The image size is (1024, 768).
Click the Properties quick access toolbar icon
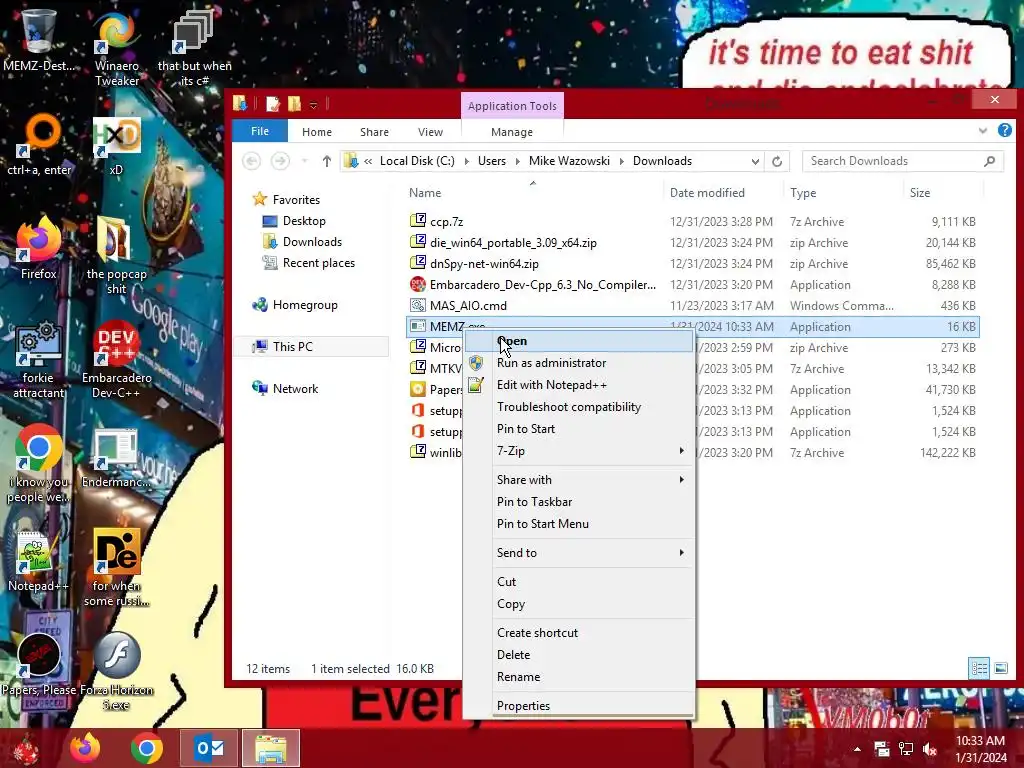click(x=273, y=104)
